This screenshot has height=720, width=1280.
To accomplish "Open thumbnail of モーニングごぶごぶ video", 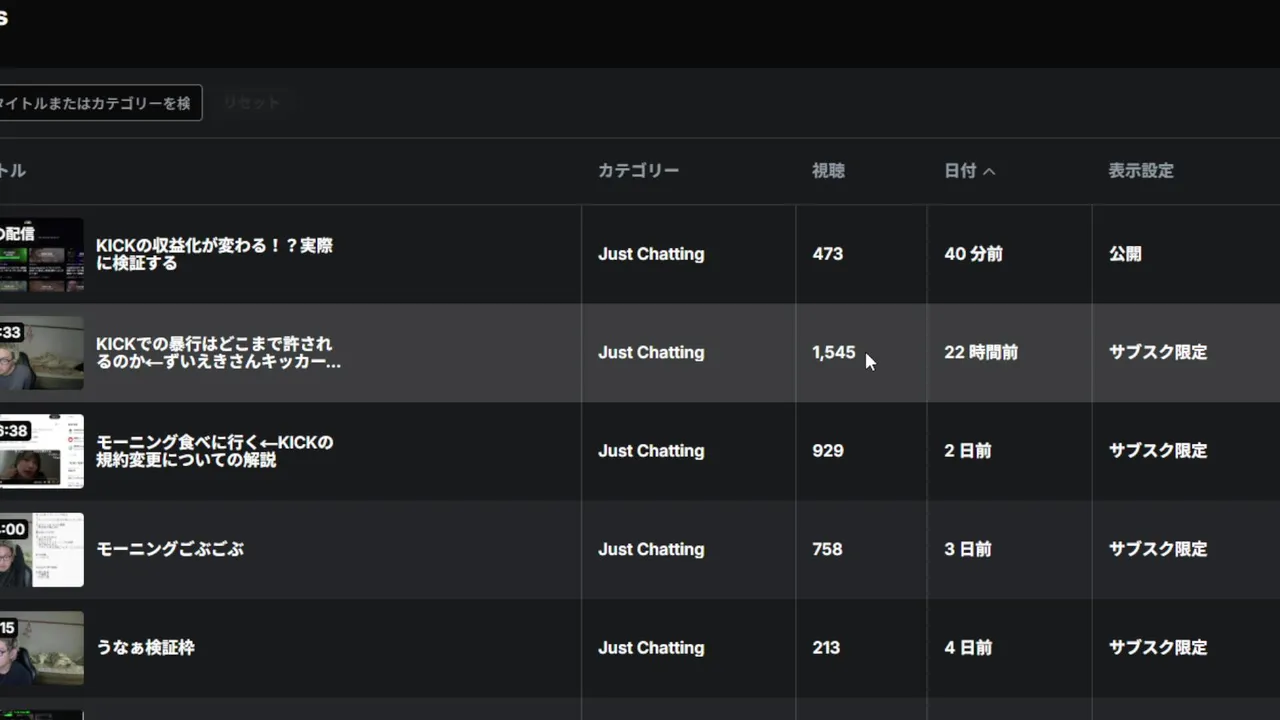I will [x=41, y=549].
